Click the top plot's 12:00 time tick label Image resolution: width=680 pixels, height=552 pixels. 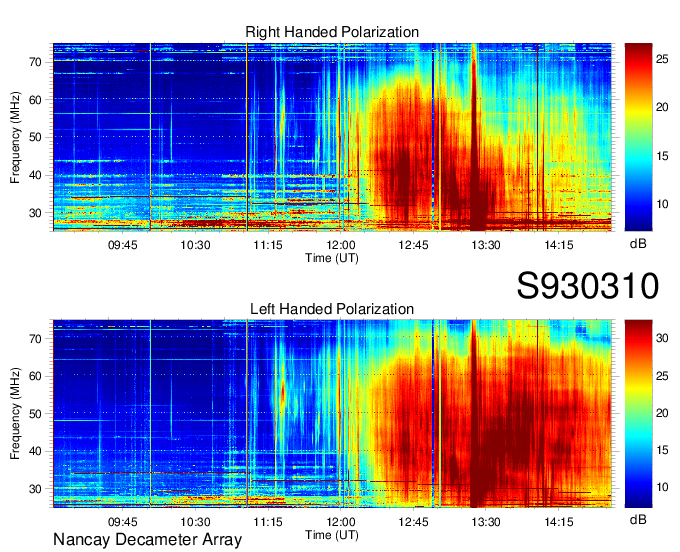coord(340,245)
